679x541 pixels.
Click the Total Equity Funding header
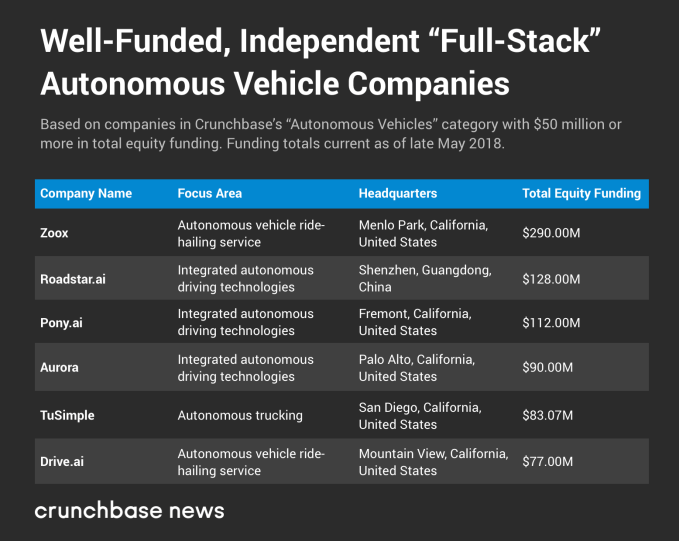(x=581, y=193)
